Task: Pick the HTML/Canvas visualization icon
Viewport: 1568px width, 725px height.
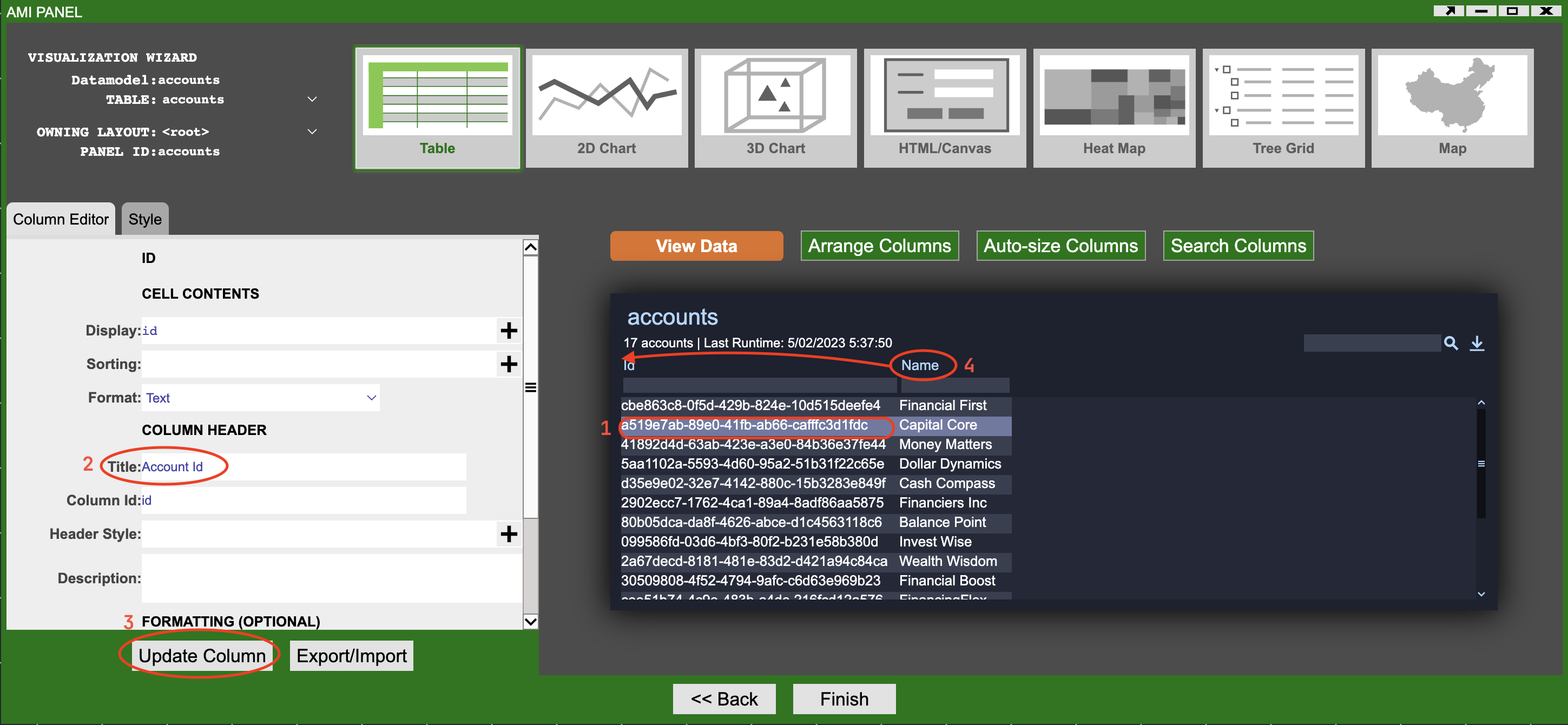Action: click(944, 107)
